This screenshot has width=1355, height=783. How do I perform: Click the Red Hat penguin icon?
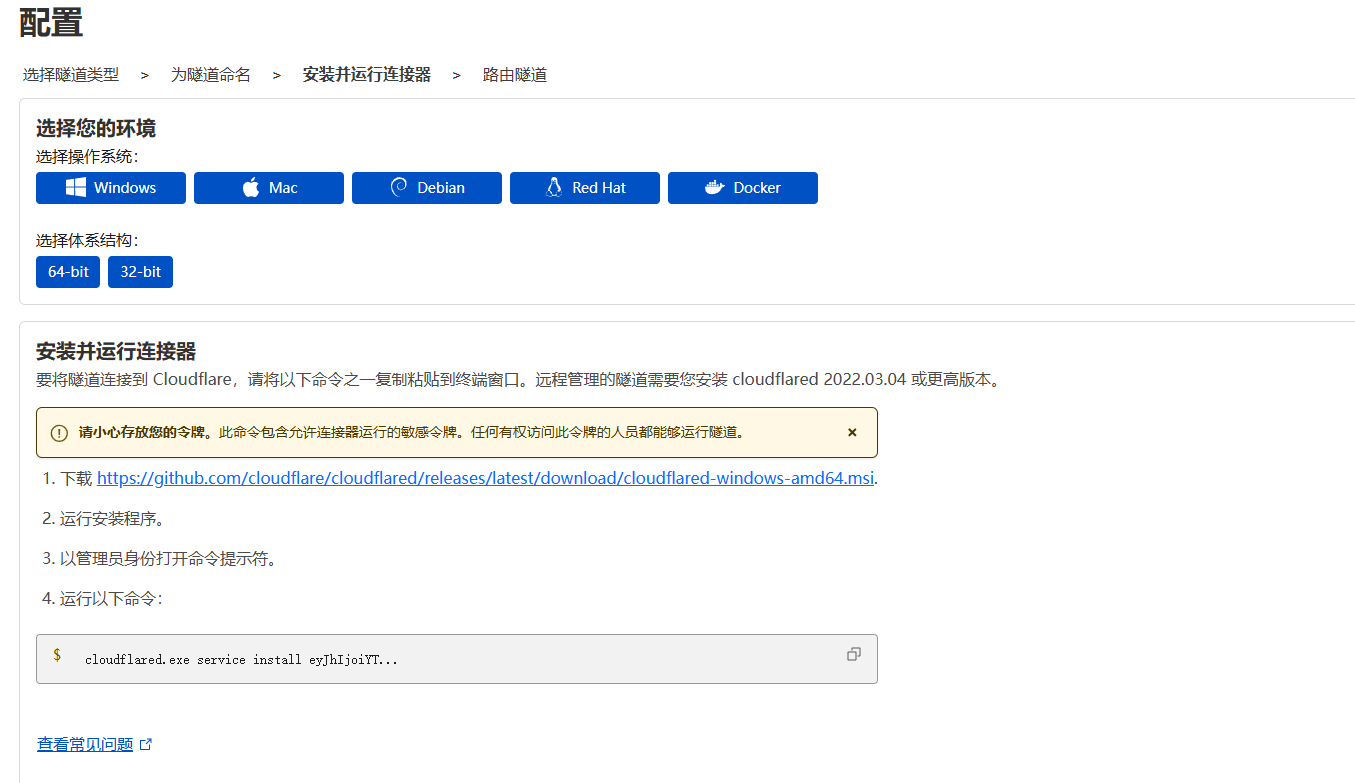(x=554, y=188)
